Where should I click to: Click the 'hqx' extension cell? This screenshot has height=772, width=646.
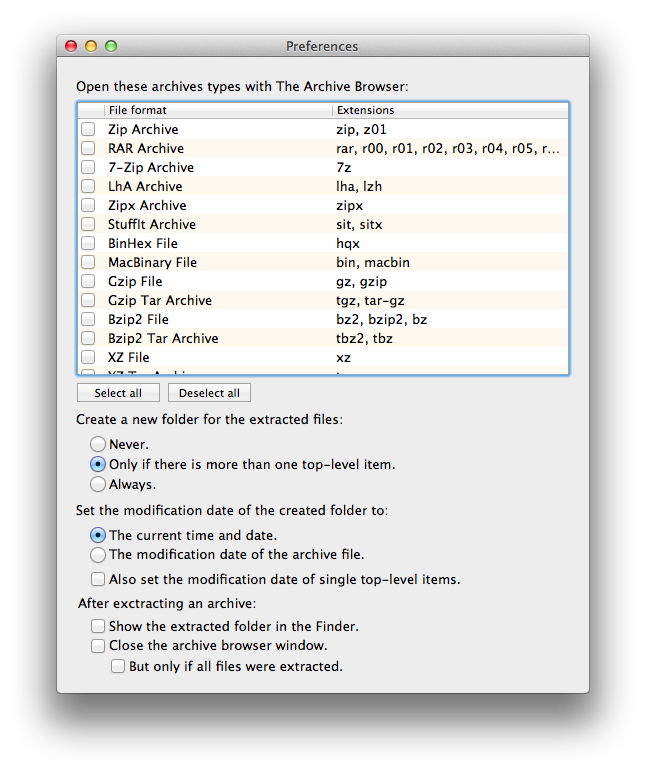coord(451,243)
